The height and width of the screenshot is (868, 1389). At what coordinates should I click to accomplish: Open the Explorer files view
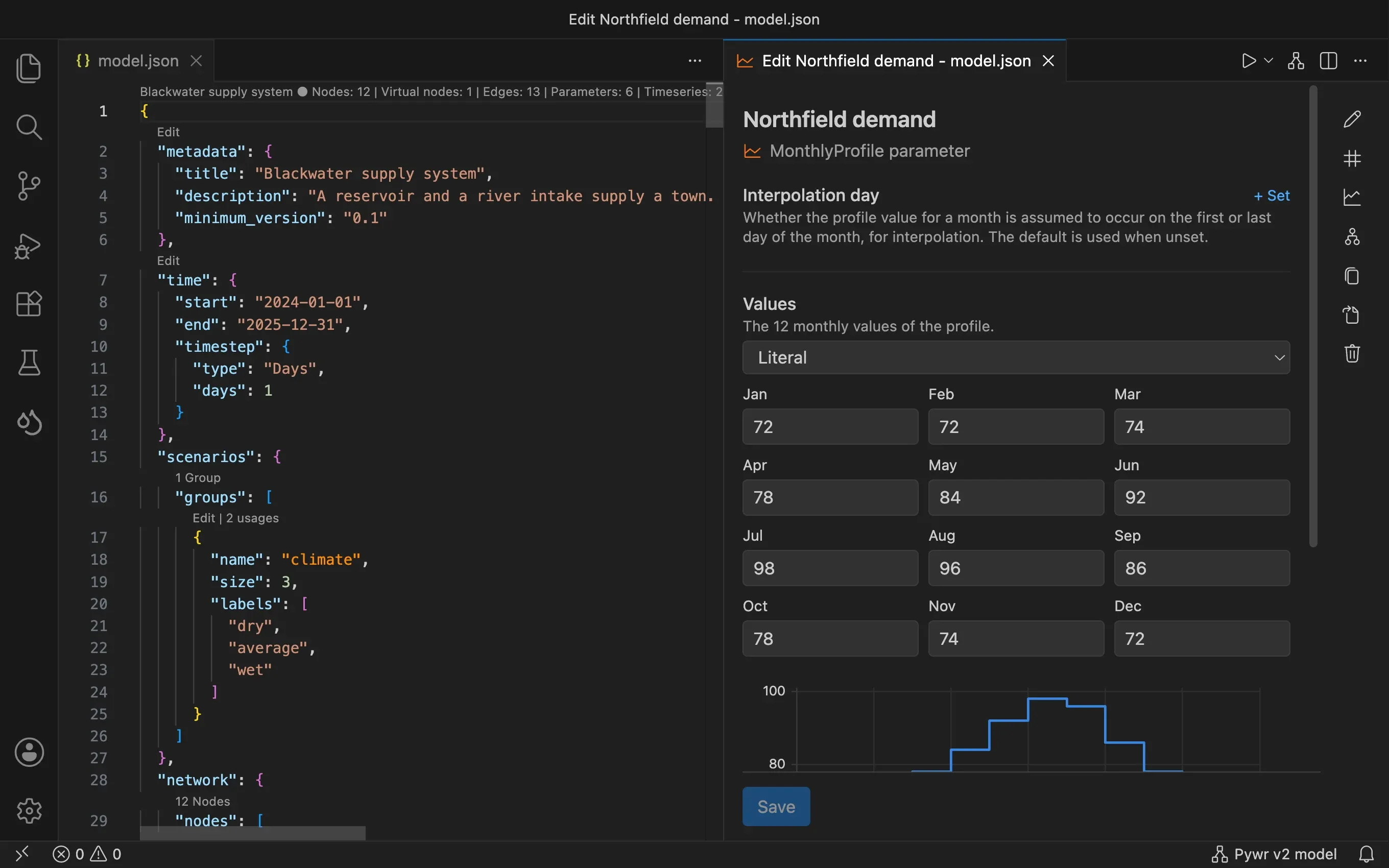click(x=29, y=68)
